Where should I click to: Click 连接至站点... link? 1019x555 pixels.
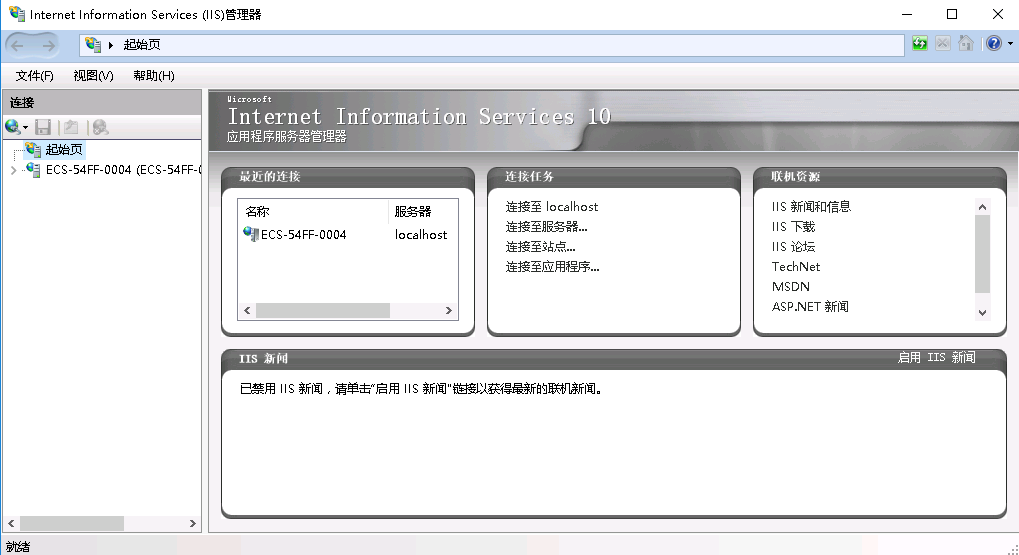click(541, 247)
